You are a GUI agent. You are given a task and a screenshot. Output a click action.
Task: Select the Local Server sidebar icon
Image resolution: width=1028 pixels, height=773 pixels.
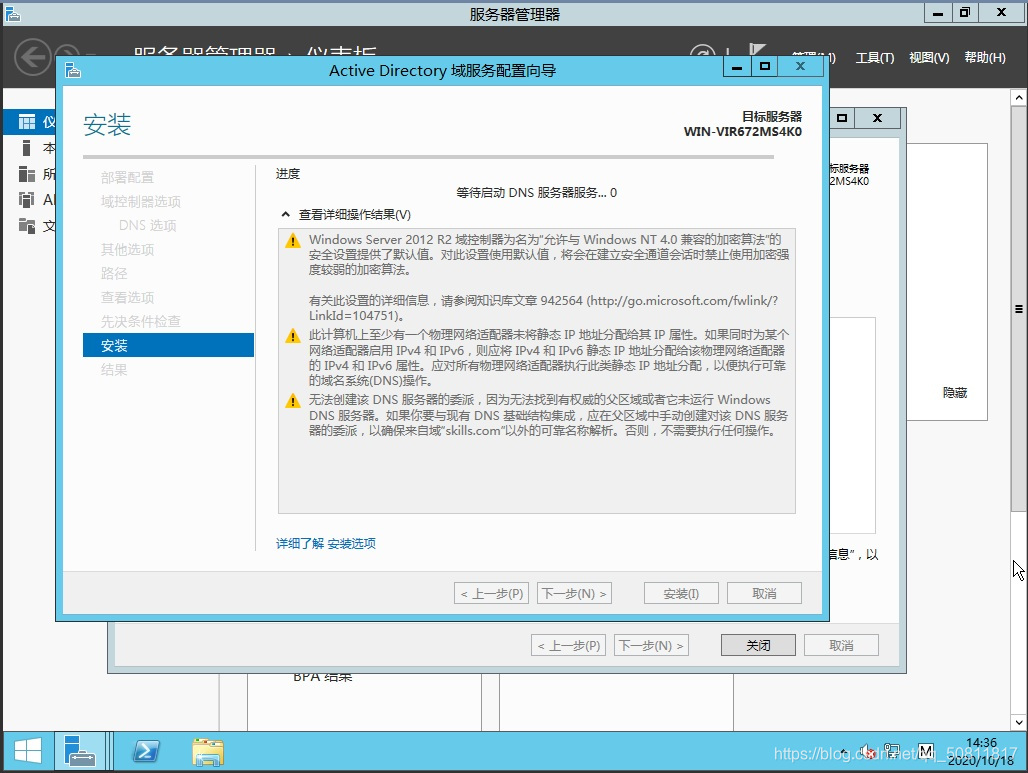[x=27, y=148]
